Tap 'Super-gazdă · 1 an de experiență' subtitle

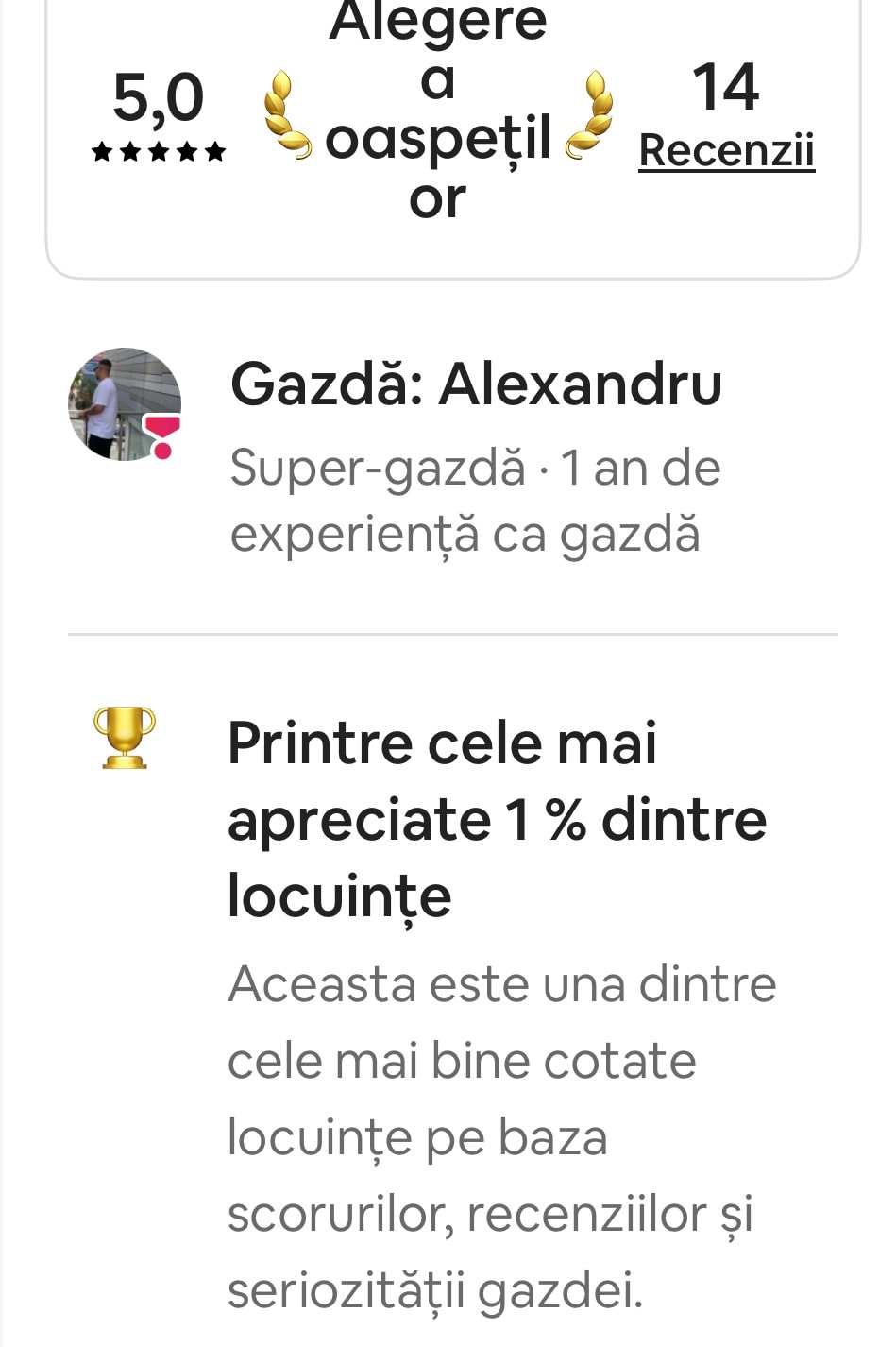tap(475, 501)
